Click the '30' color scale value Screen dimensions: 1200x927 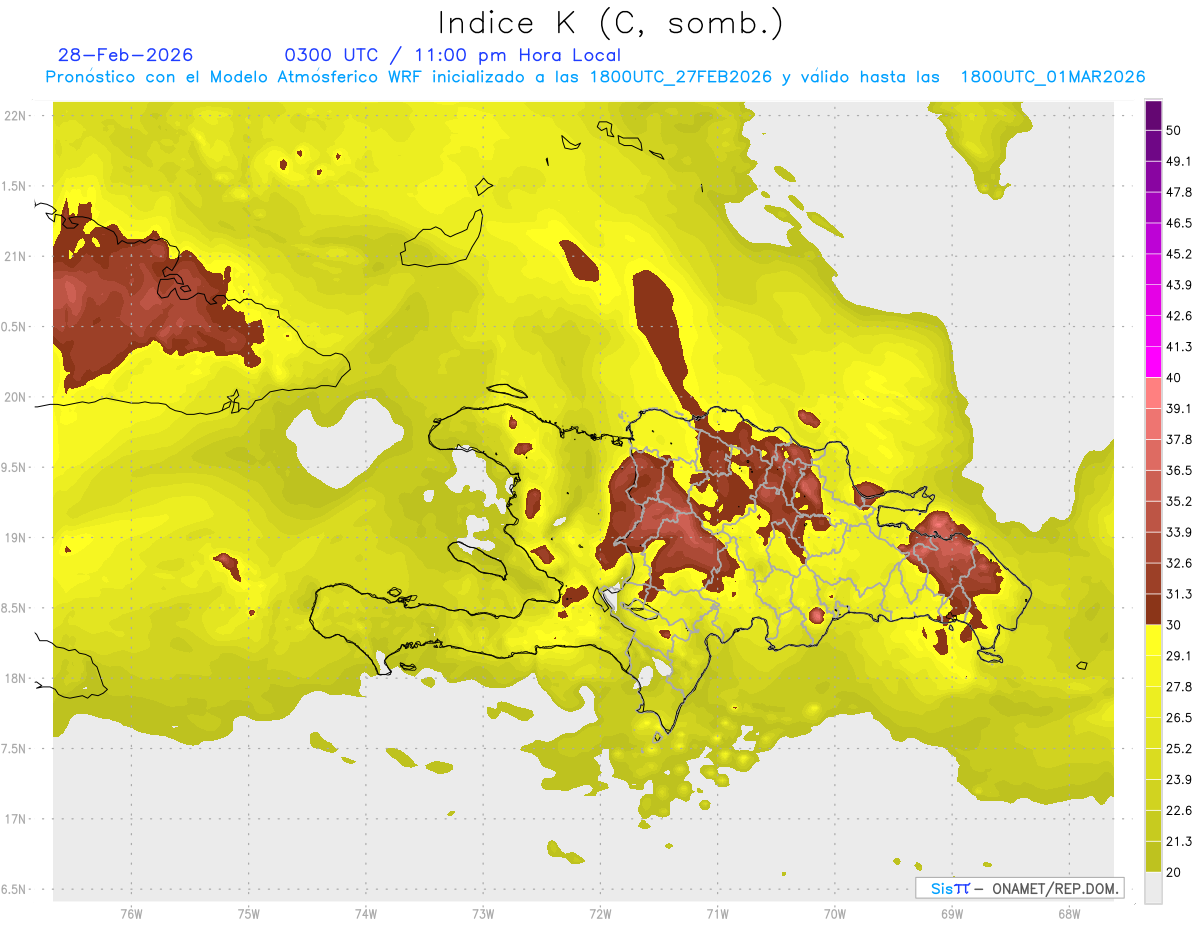coord(1174,625)
